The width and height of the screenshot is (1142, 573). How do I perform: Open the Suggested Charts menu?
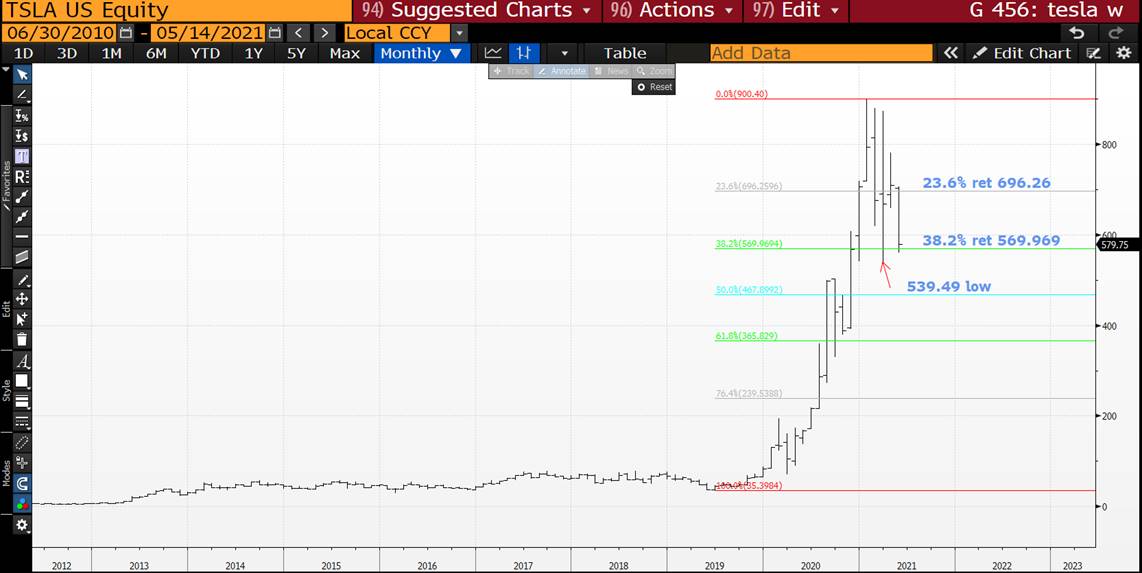pos(478,10)
